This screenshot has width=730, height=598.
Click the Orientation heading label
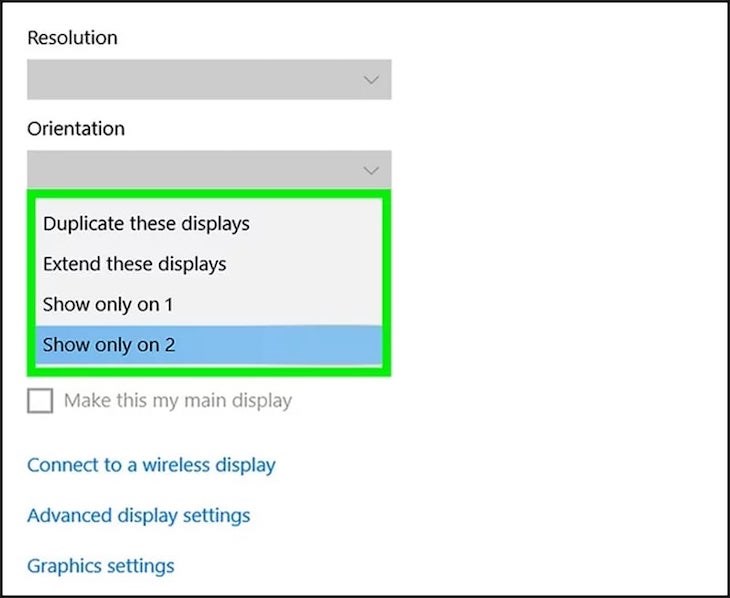tap(76, 129)
